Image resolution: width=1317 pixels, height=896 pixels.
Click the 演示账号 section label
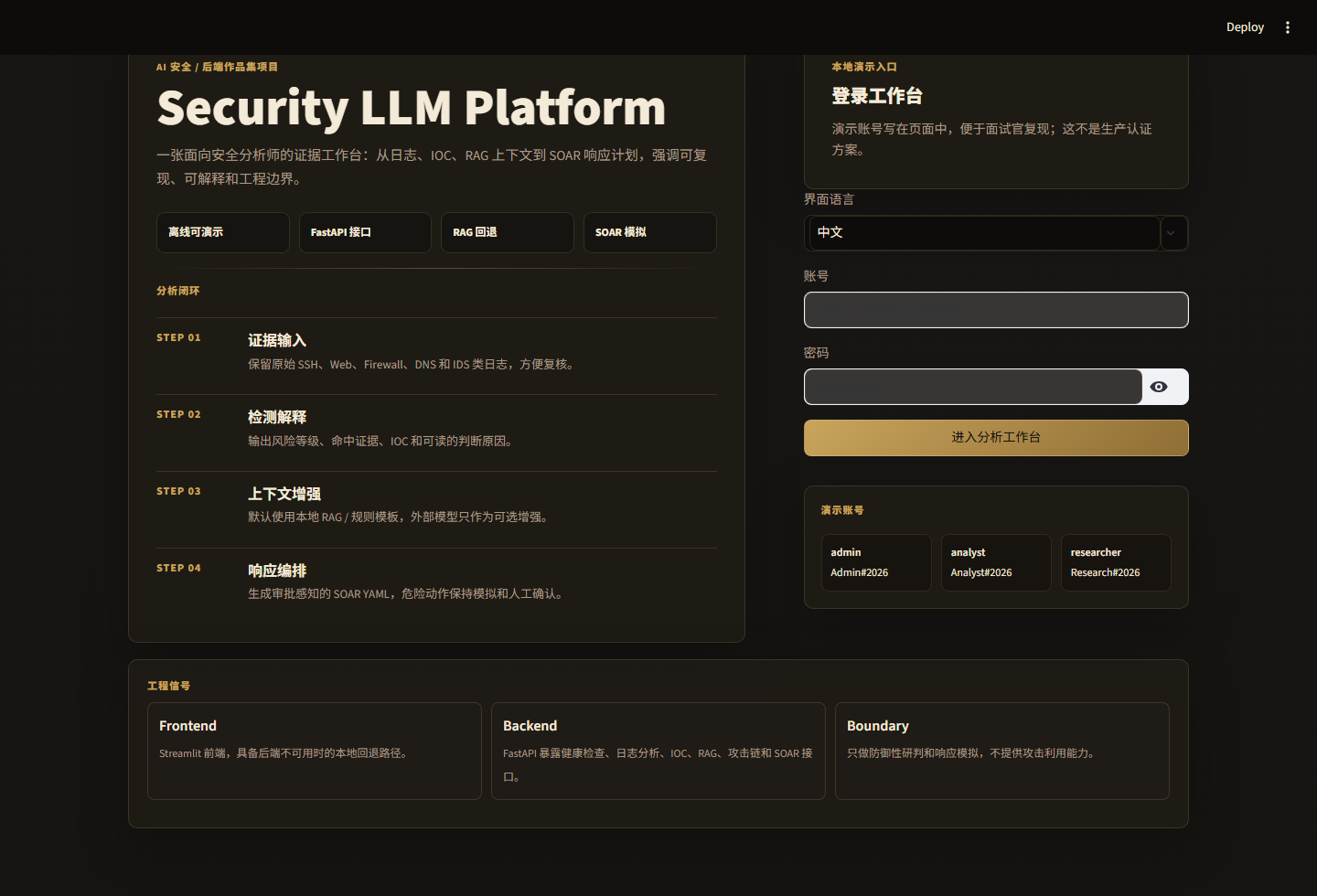tap(842, 510)
